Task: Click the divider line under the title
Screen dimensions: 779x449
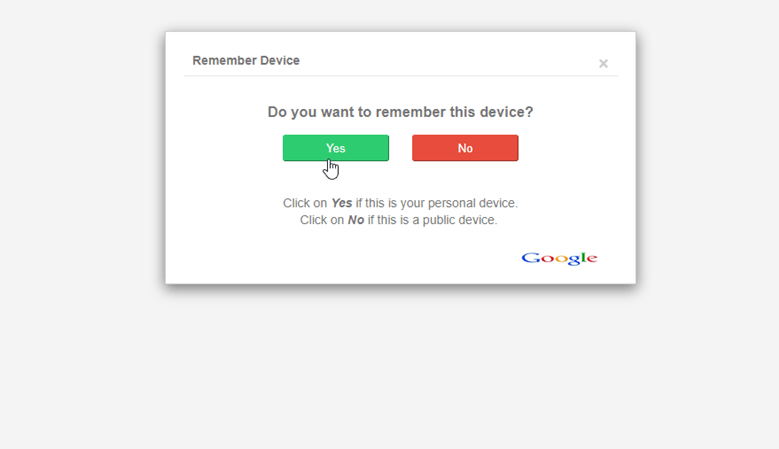Action: pyautogui.click(x=400, y=76)
